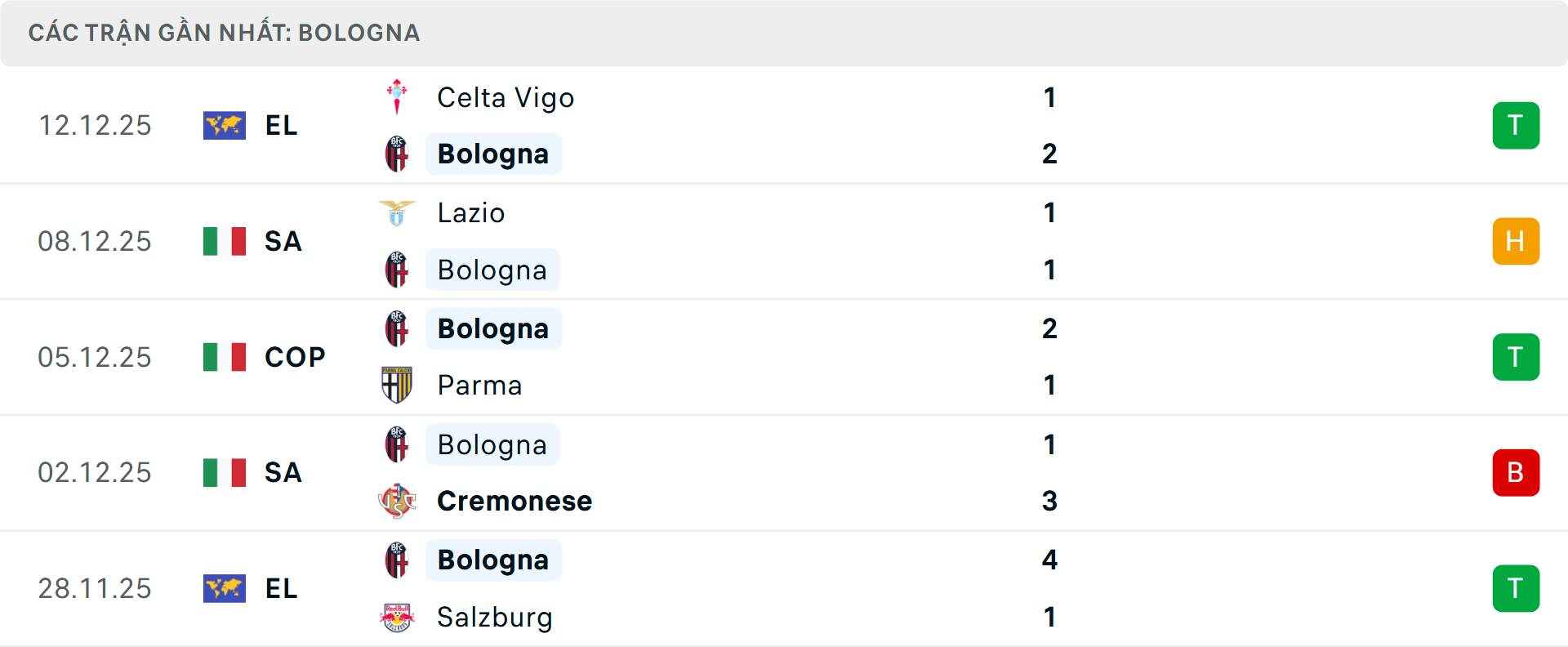Select the Salzburg red bull logo
The width and height of the screenshot is (1568, 647).
[397, 618]
